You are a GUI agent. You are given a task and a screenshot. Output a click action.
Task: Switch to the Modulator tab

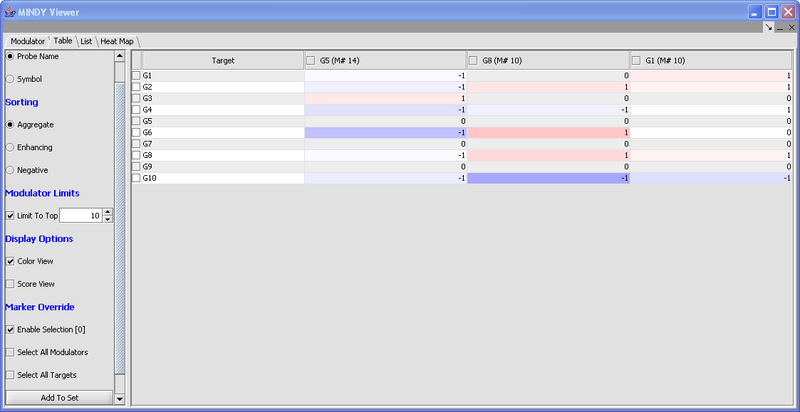[x=28, y=41]
